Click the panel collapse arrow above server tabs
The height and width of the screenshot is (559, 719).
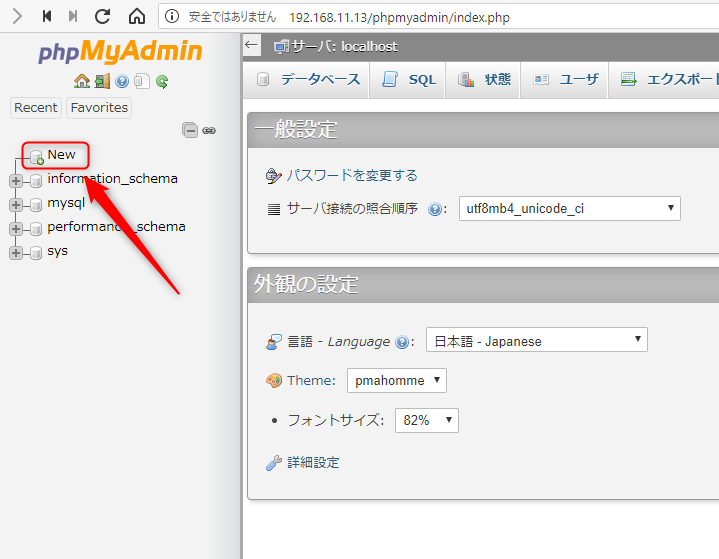coord(251,46)
